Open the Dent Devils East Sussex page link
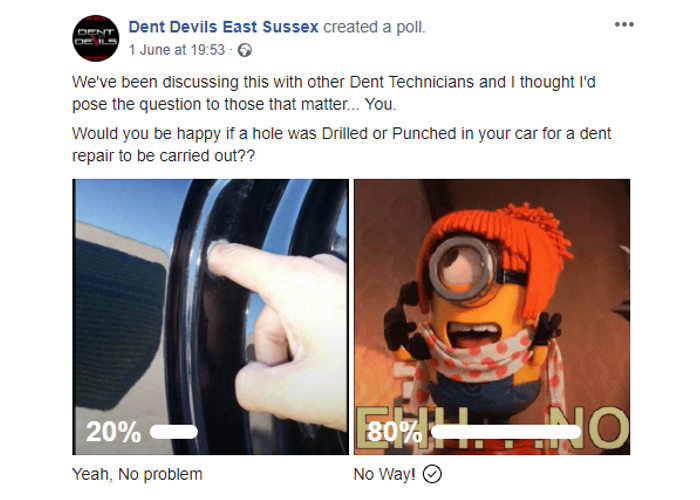This screenshot has width=700, height=500. pos(223,27)
